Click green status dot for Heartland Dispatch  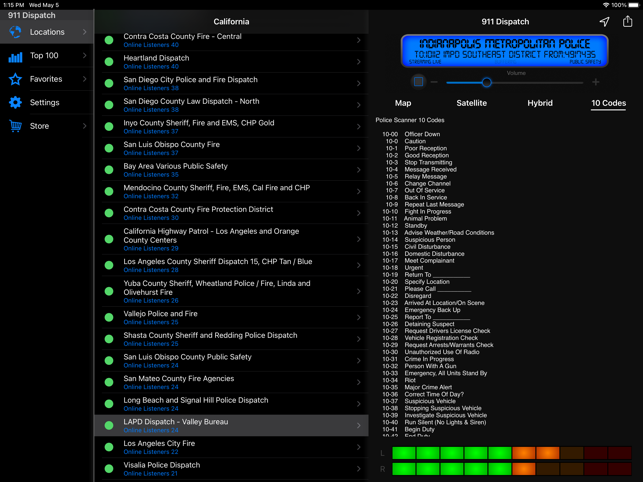click(109, 62)
